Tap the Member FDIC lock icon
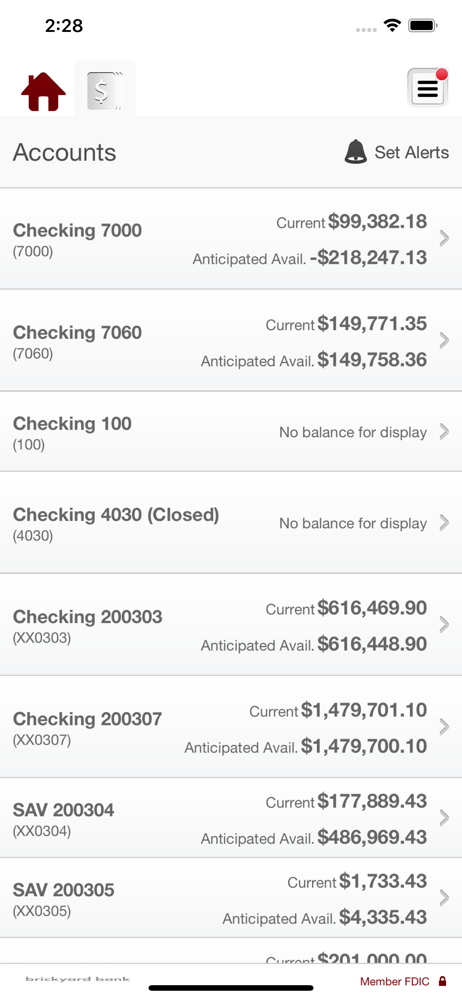Image resolution: width=462 pixels, height=1000 pixels. click(442, 982)
